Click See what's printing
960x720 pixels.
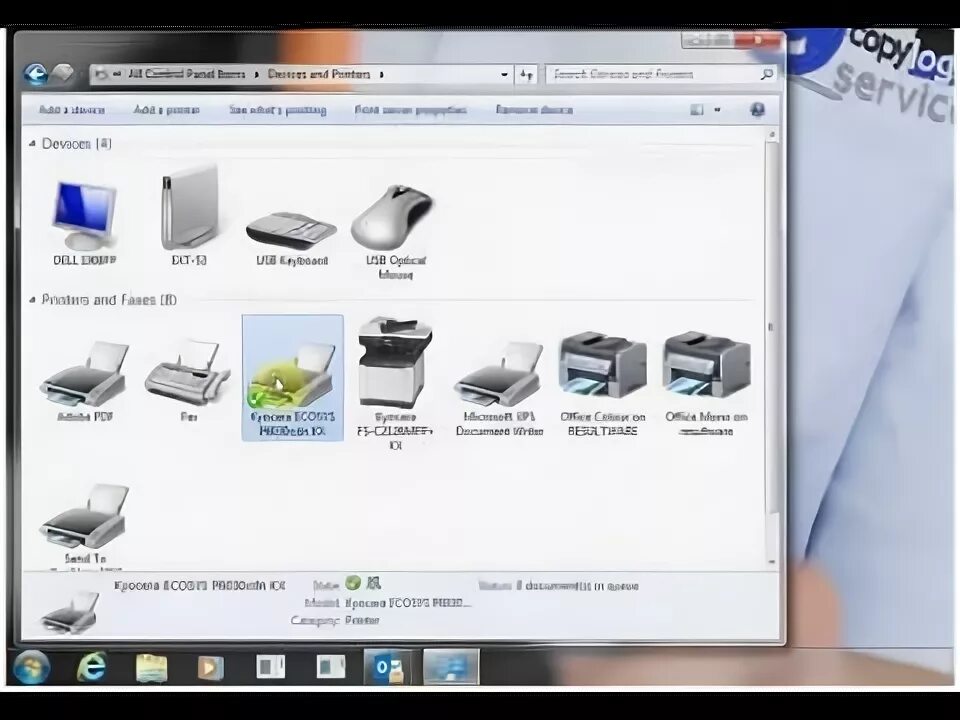(277, 110)
